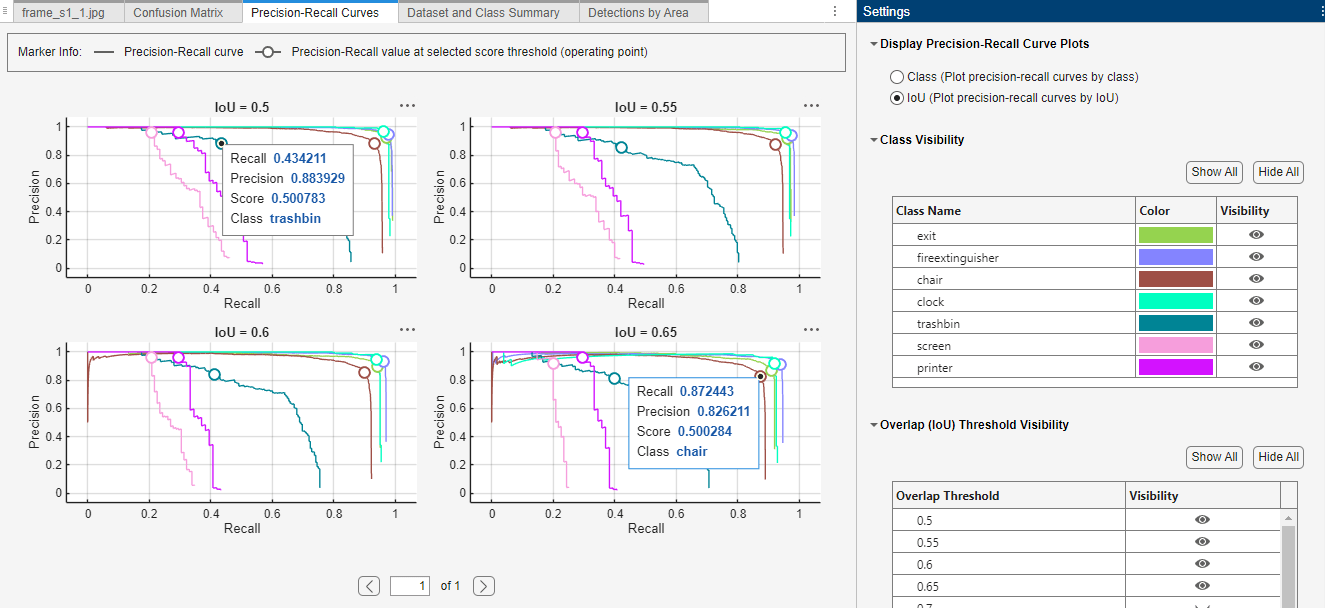Image resolution: width=1325 pixels, height=608 pixels.
Task: Click the icon on the Settings title bar
Action: pyautogui.click(x=1317, y=11)
